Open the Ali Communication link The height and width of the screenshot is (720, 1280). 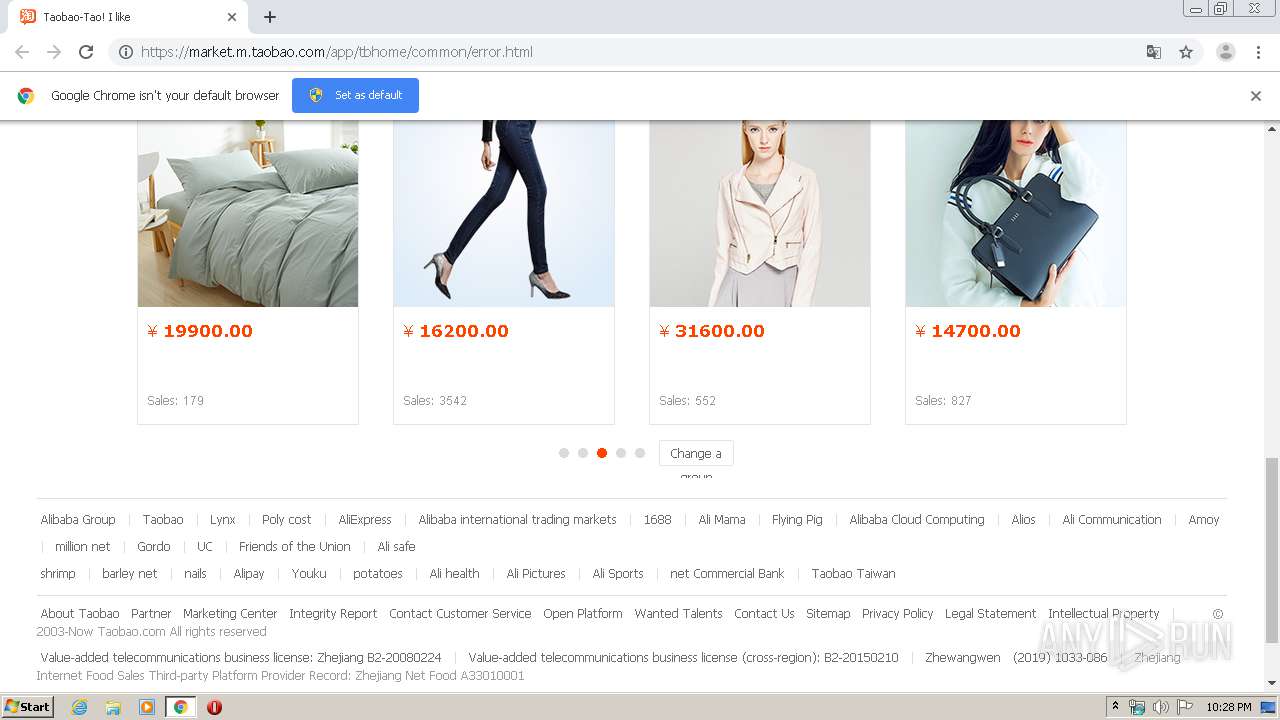1112,520
